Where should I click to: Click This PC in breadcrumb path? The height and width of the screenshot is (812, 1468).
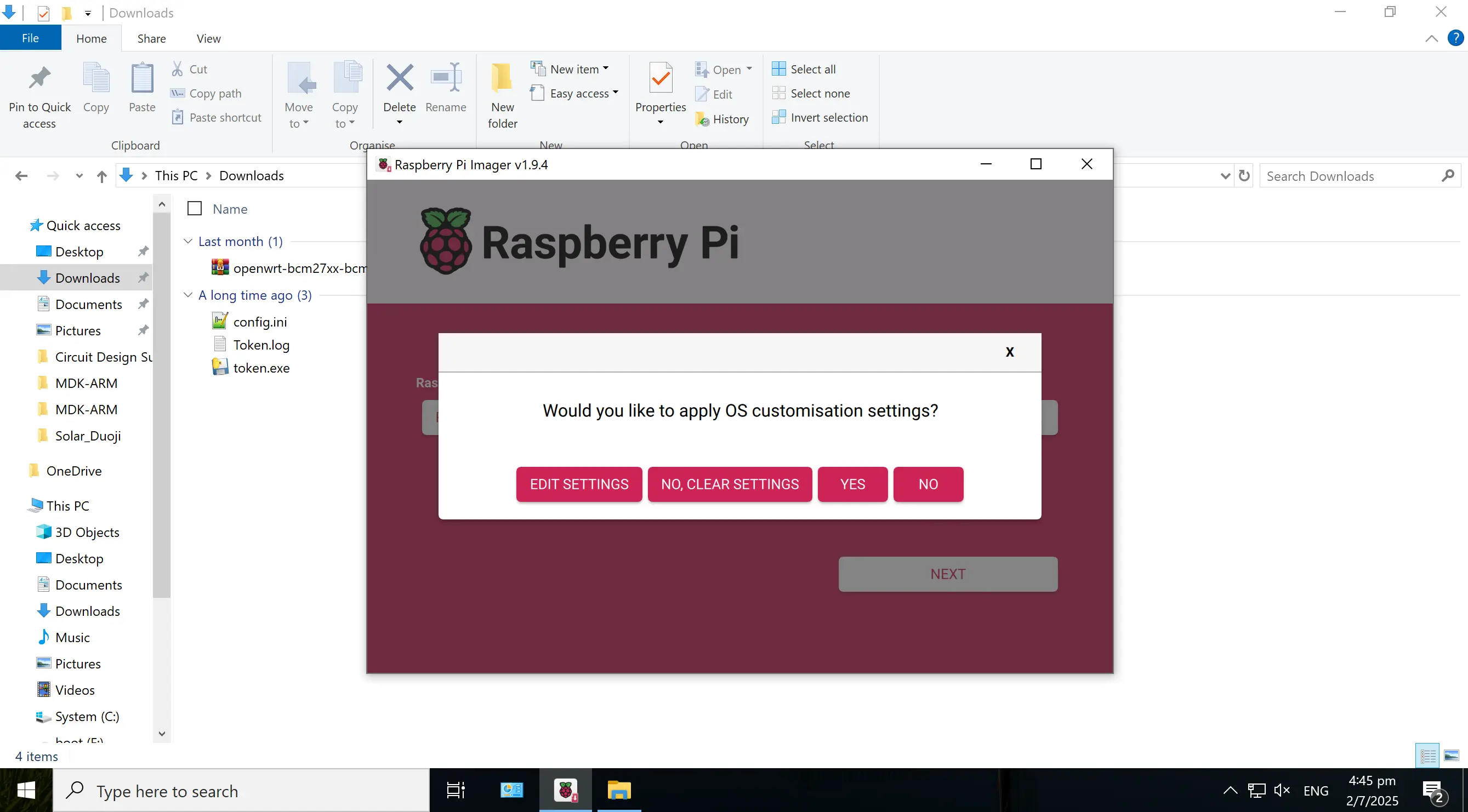tap(176, 176)
